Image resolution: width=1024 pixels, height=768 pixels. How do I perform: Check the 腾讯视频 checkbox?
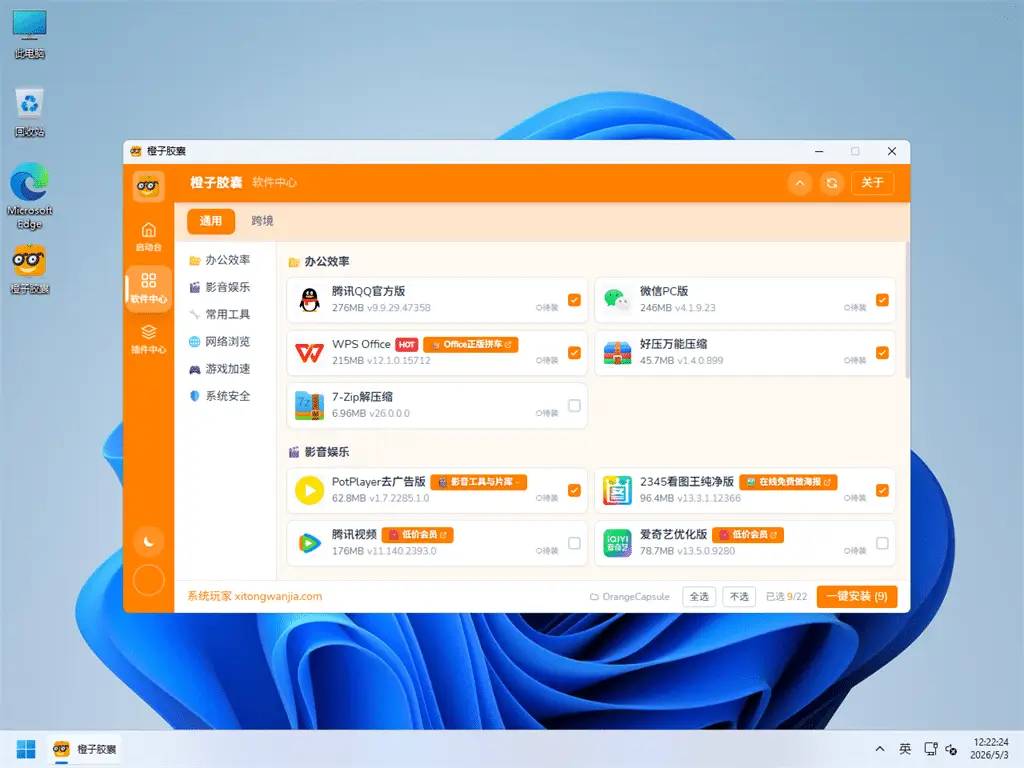coord(574,543)
